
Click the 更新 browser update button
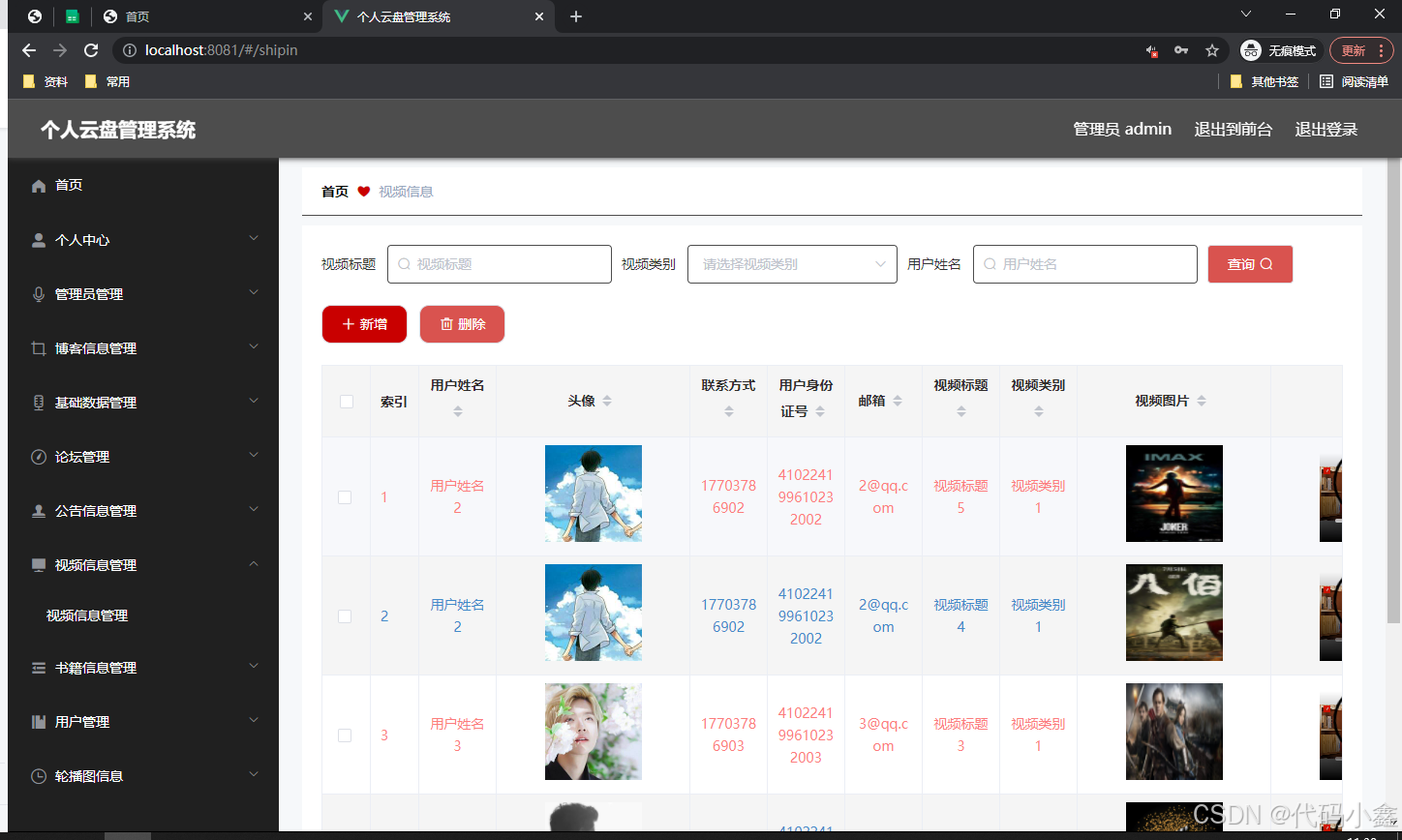point(1361,50)
